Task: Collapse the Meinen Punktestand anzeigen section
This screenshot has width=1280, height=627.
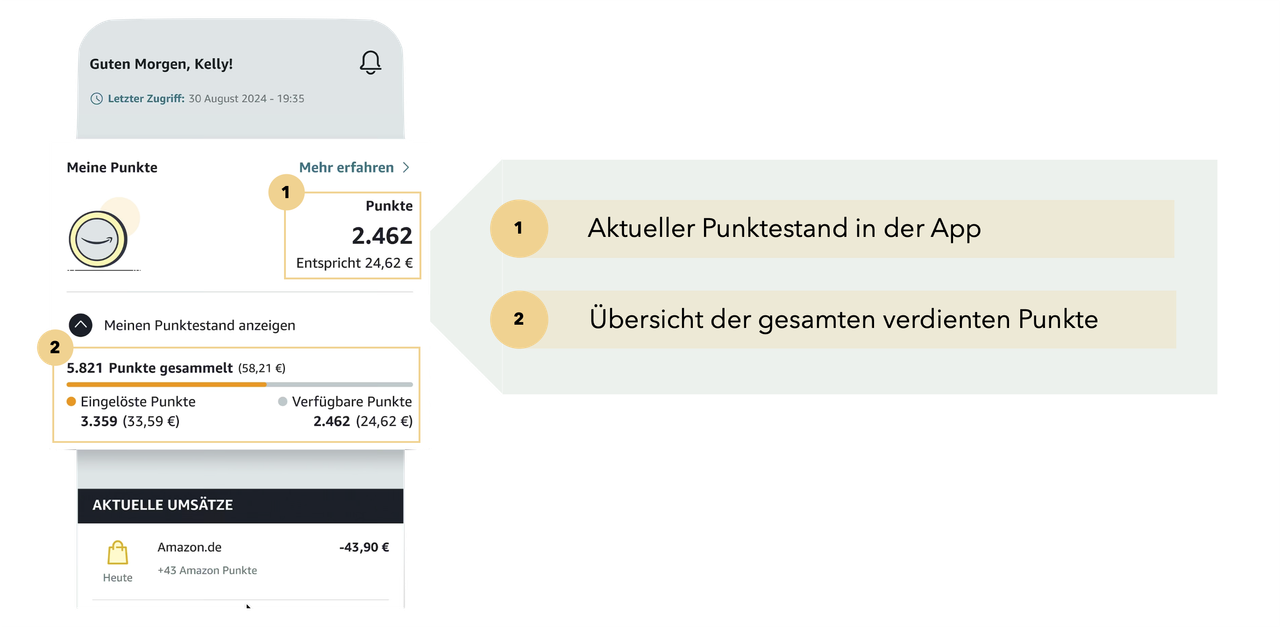Action: [x=82, y=325]
